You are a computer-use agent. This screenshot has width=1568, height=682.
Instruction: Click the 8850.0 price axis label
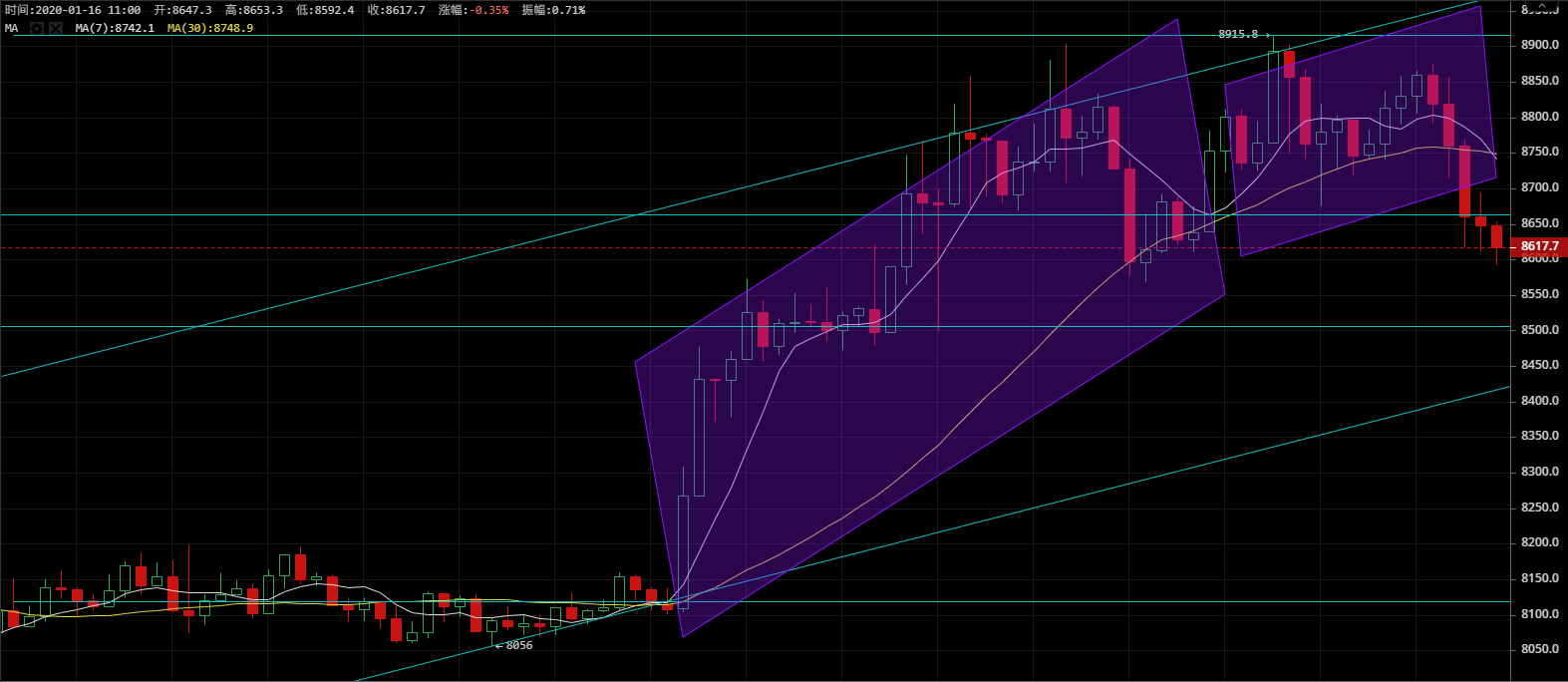[x=1540, y=81]
